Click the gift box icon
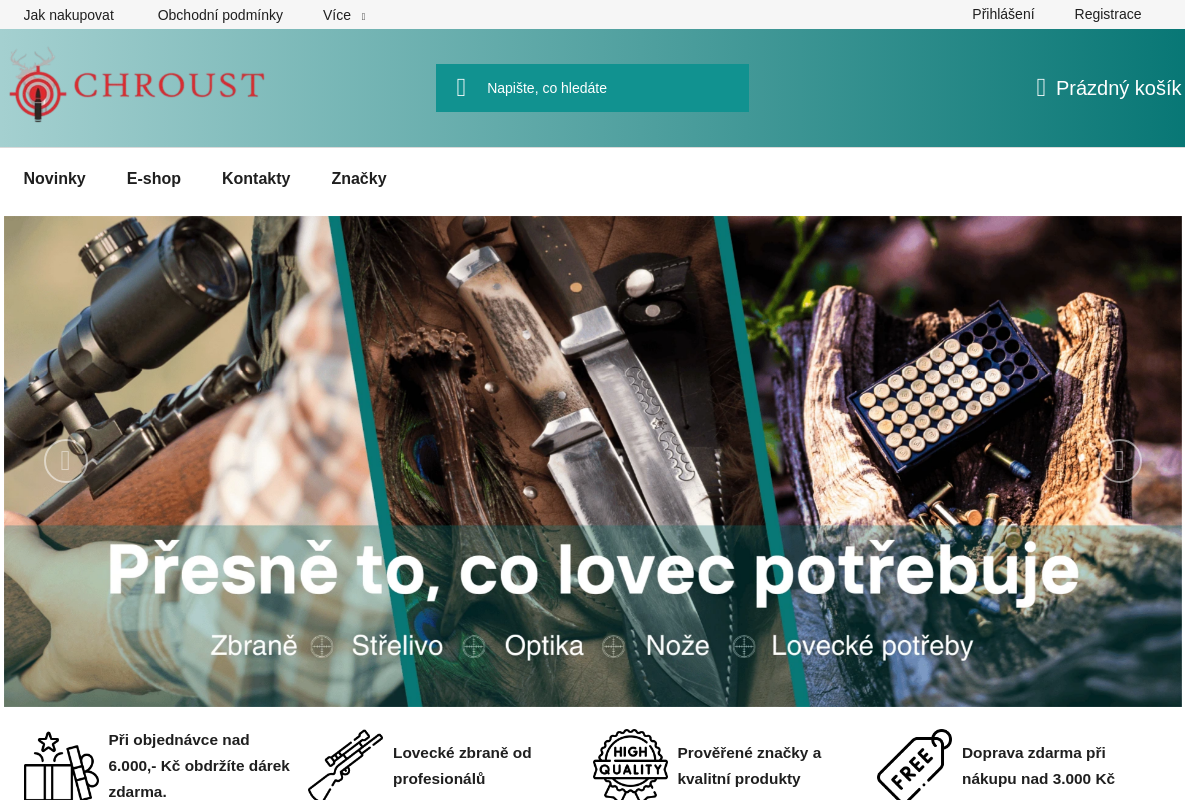The width and height of the screenshot is (1200, 800). pos(61,765)
